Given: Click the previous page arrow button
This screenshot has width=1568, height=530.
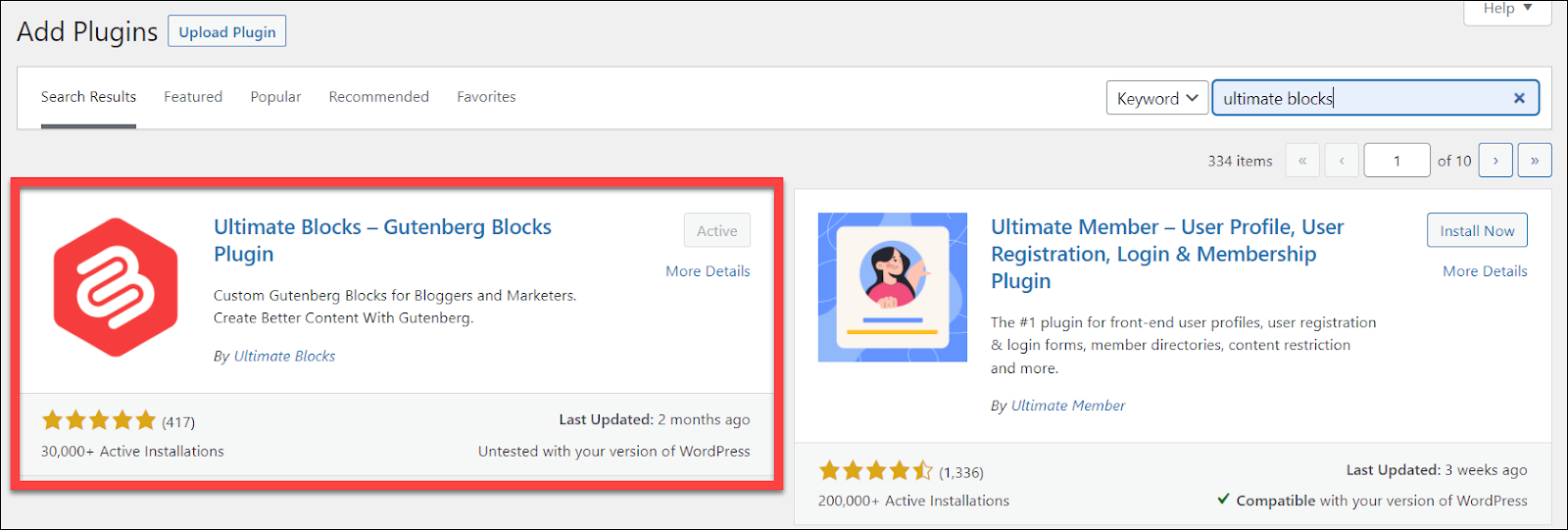Looking at the screenshot, I should pos(1342,161).
